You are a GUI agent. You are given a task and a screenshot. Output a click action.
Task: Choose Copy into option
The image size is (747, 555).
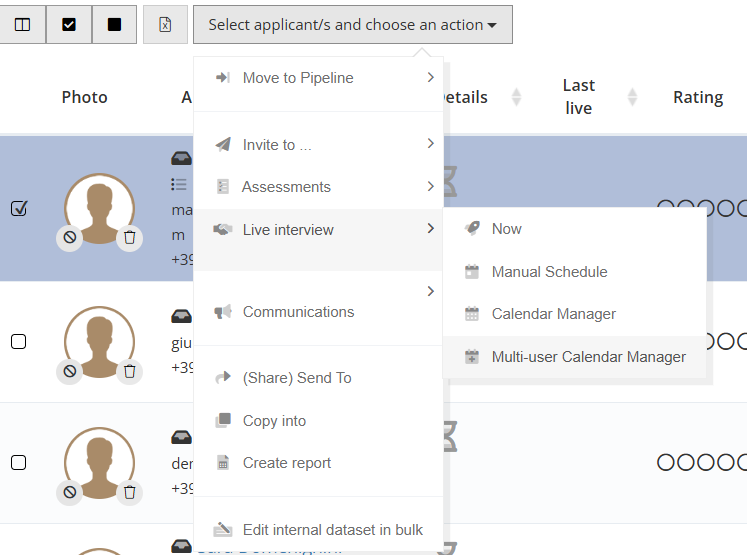318,421
